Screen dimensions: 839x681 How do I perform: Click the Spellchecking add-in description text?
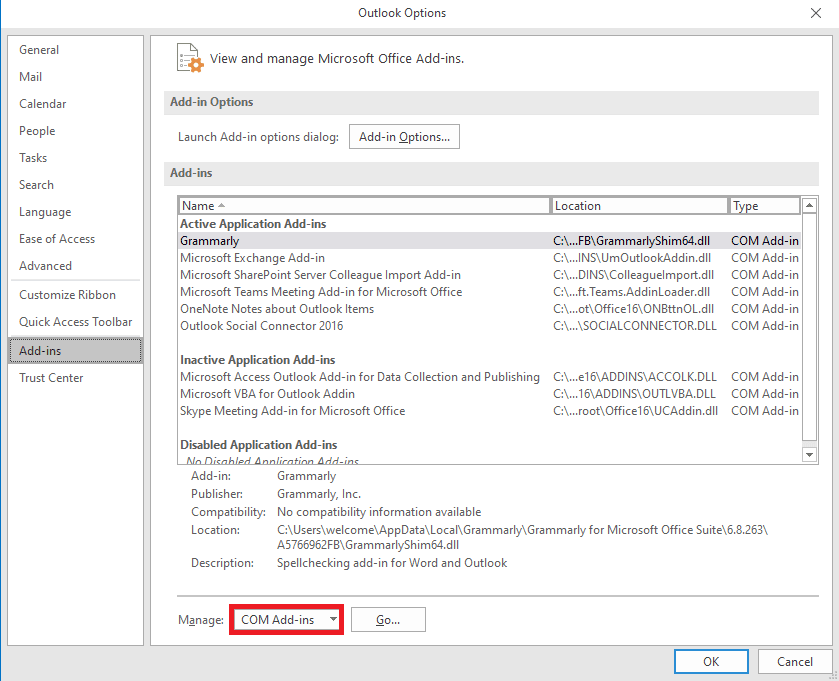pos(392,563)
